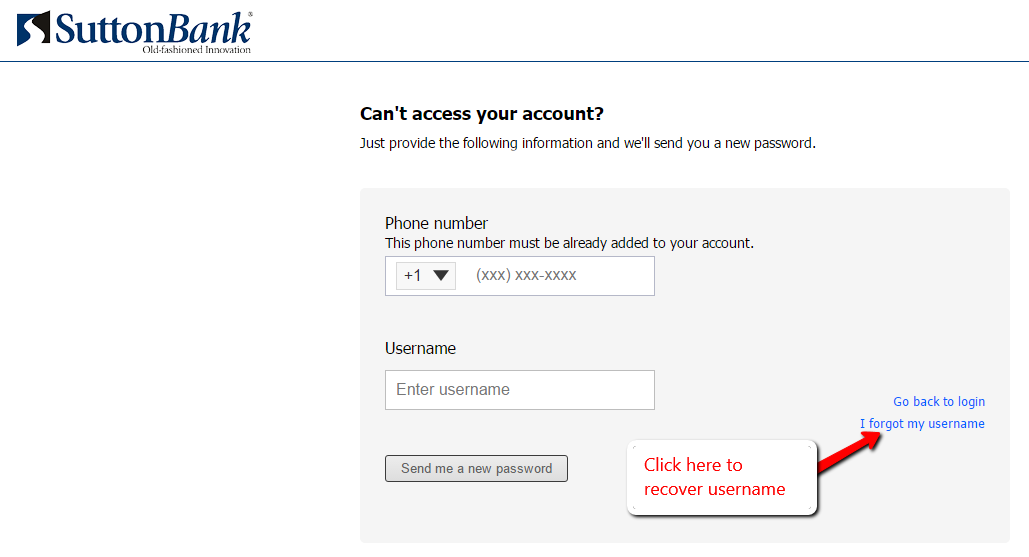Click the SuttonBank wordmark logo
Image resolution: width=1029 pixels, height=557 pixels.
coord(153,29)
